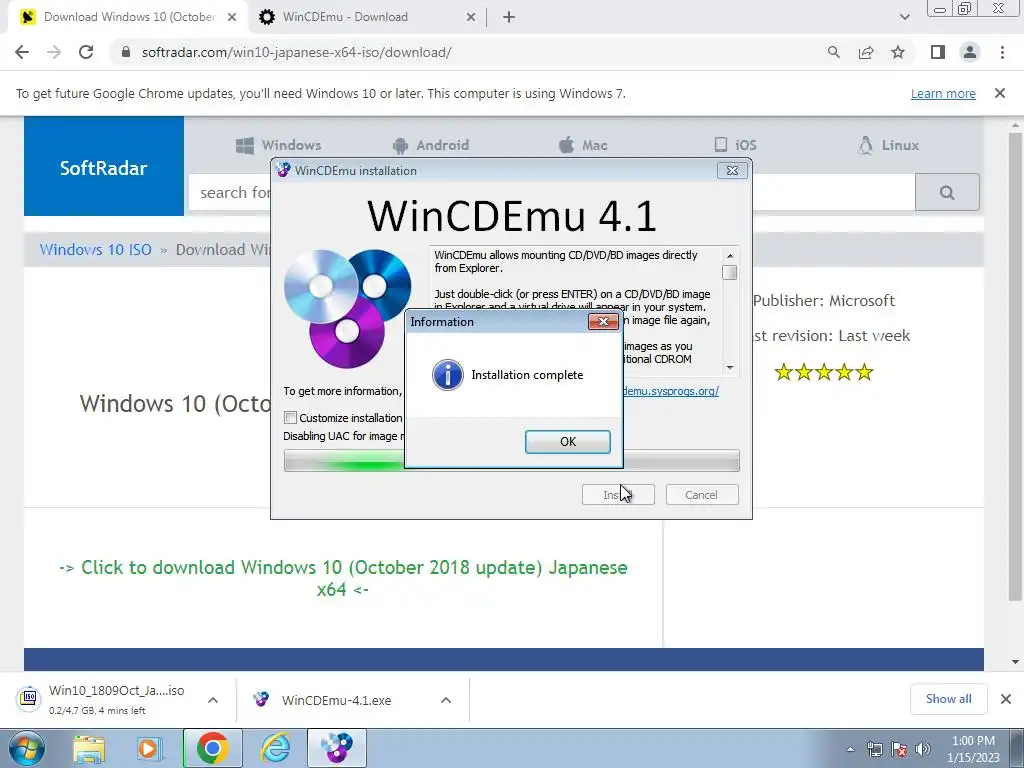Click the page scrollbar up arrow
Image resolution: width=1024 pixels, height=768 pixels.
[x=1015, y=125]
